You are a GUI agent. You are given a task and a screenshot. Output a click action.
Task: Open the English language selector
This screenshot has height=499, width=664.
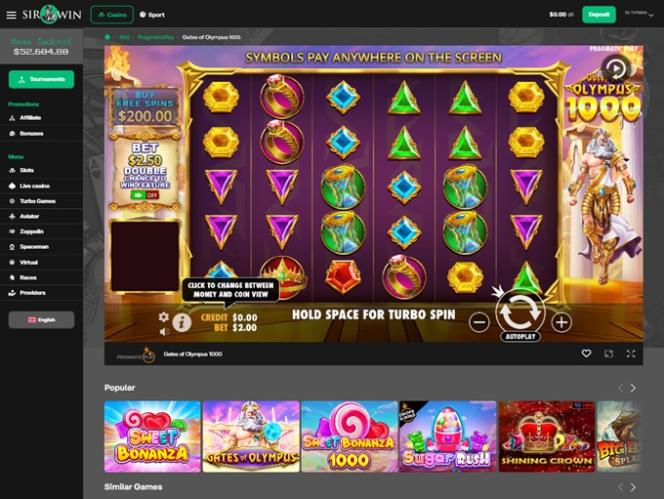(42, 320)
